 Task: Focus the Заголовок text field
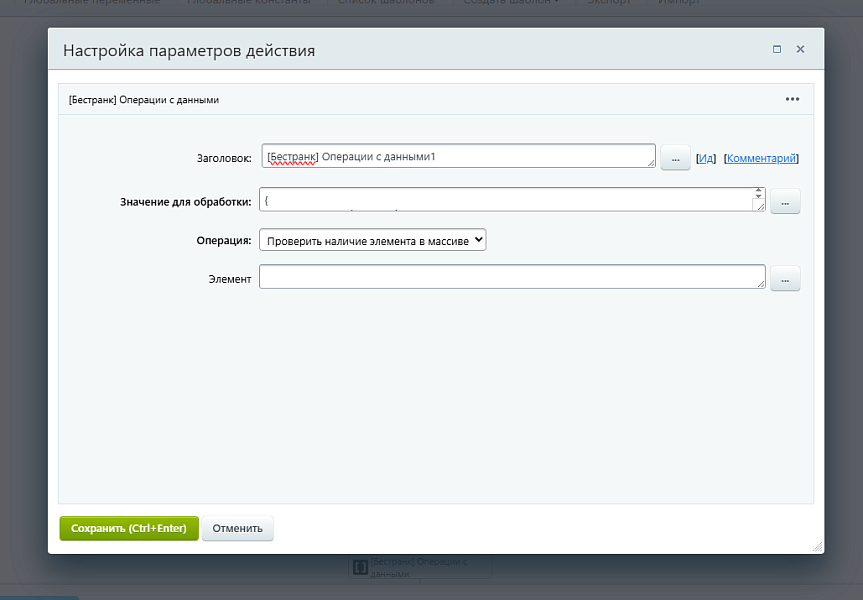455,156
